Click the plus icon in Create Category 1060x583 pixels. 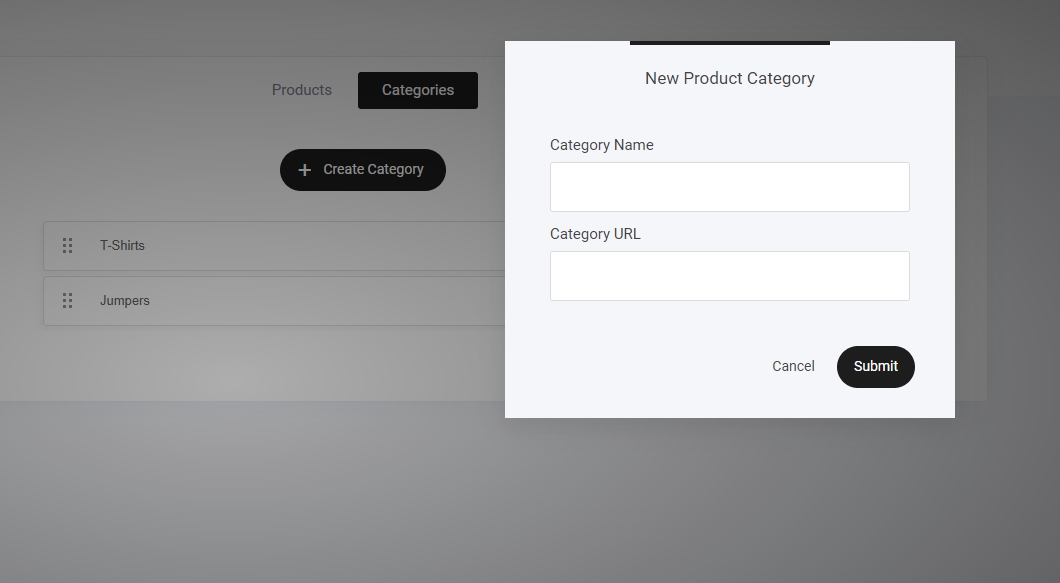click(x=305, y=170)
